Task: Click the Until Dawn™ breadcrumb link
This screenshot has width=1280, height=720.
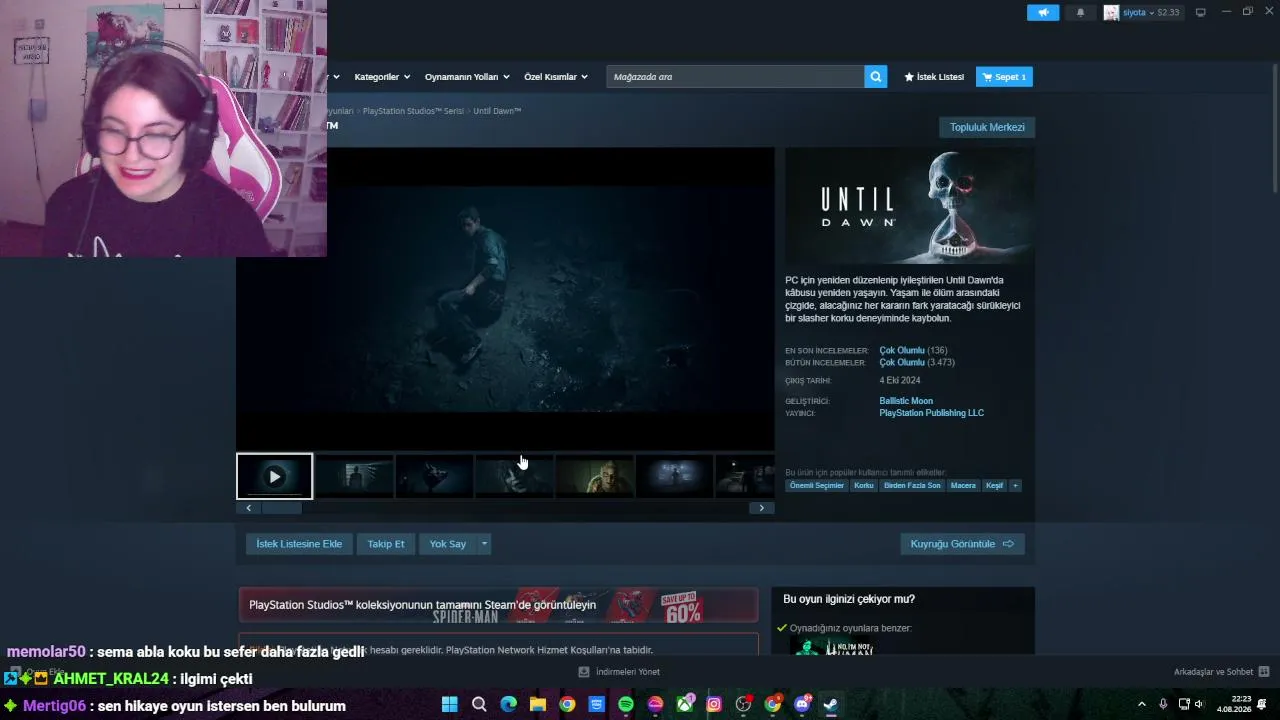Action: coord(497,111)
